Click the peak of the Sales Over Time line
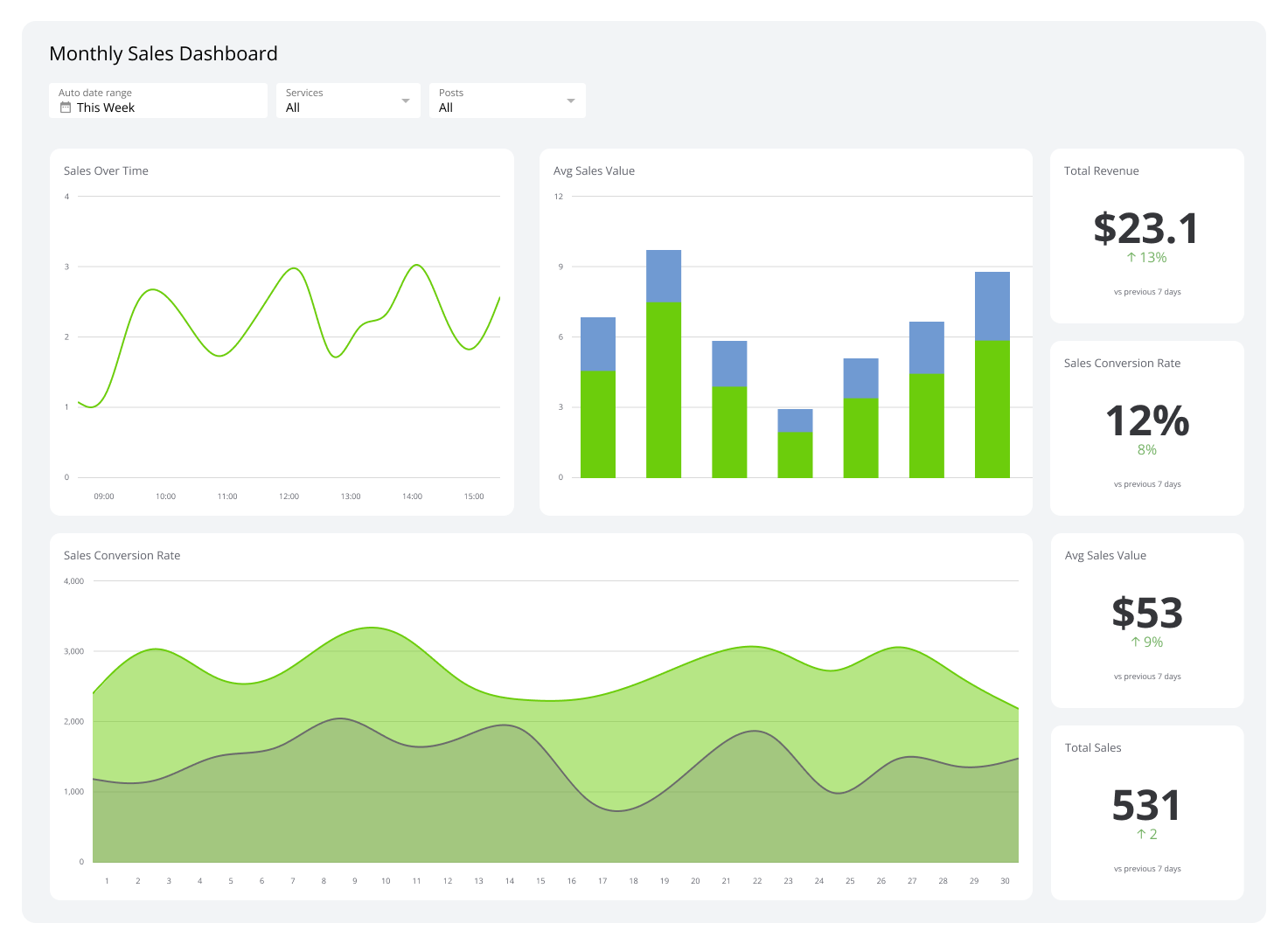Image resolution: width=1288 pixels, height=944 pixels. (x=414, y=264)
